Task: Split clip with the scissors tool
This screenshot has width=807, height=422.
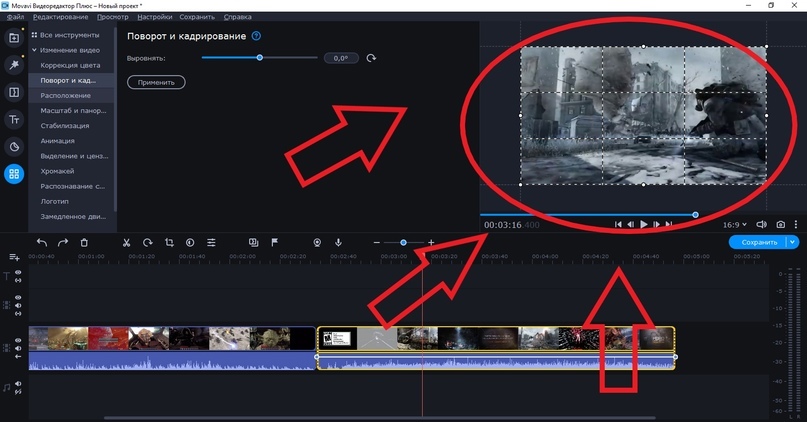Action: point(126,242)
